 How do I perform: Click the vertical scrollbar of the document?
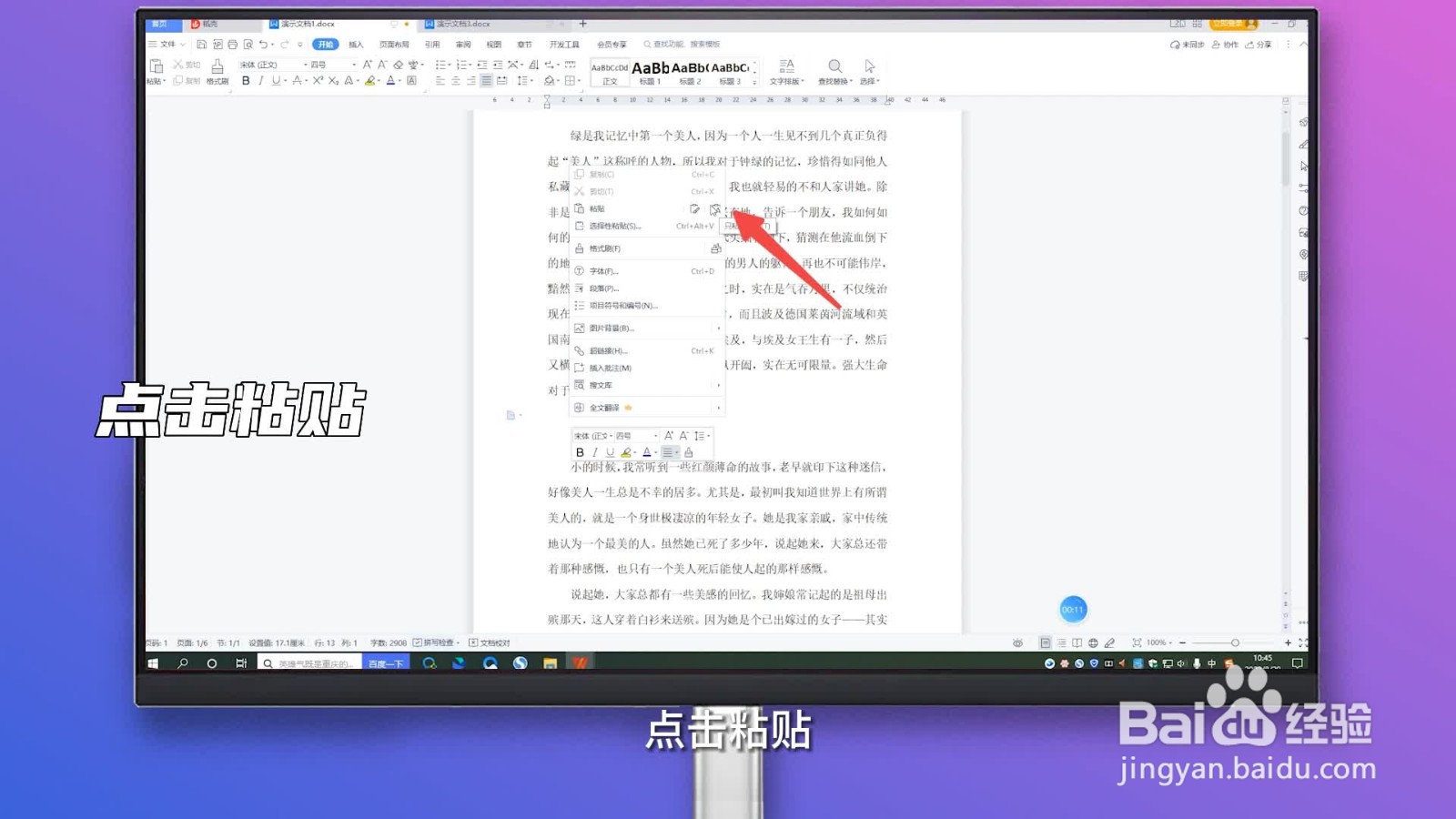click(x=1285, y=159)
